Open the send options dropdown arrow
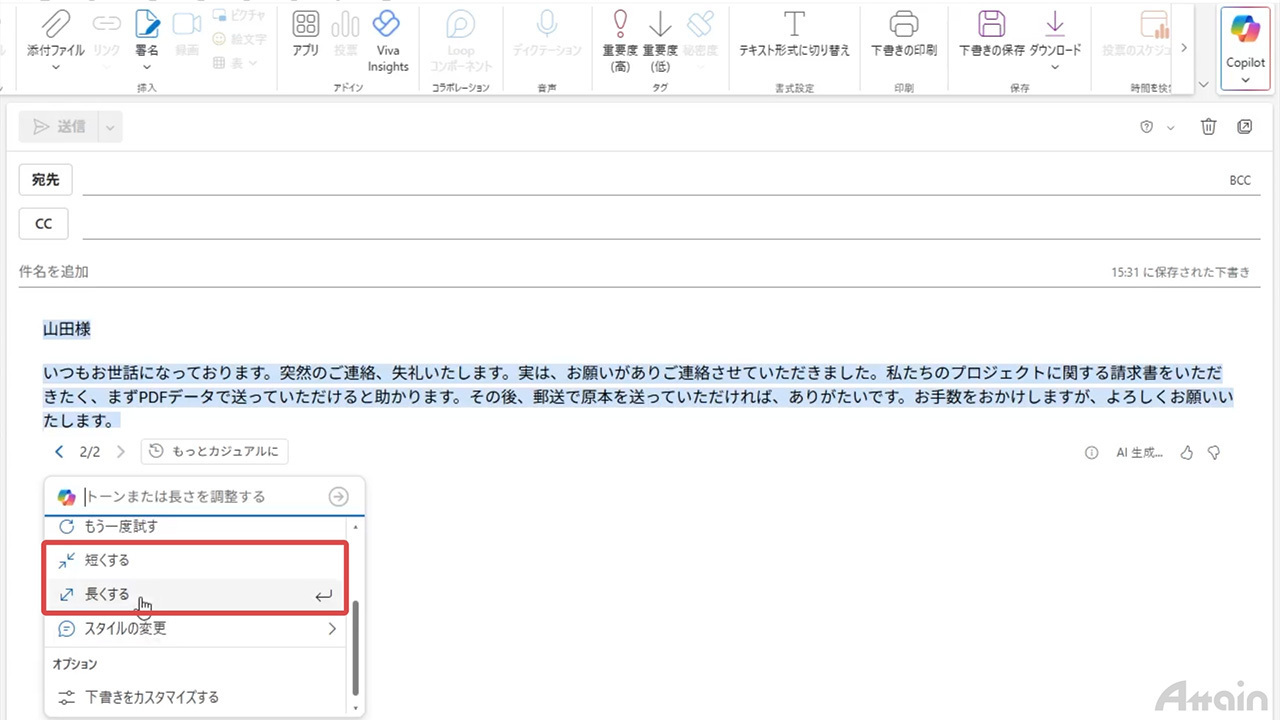This screenshot has width=1280, height=720. pyautogui.click(x=110, y=127)
